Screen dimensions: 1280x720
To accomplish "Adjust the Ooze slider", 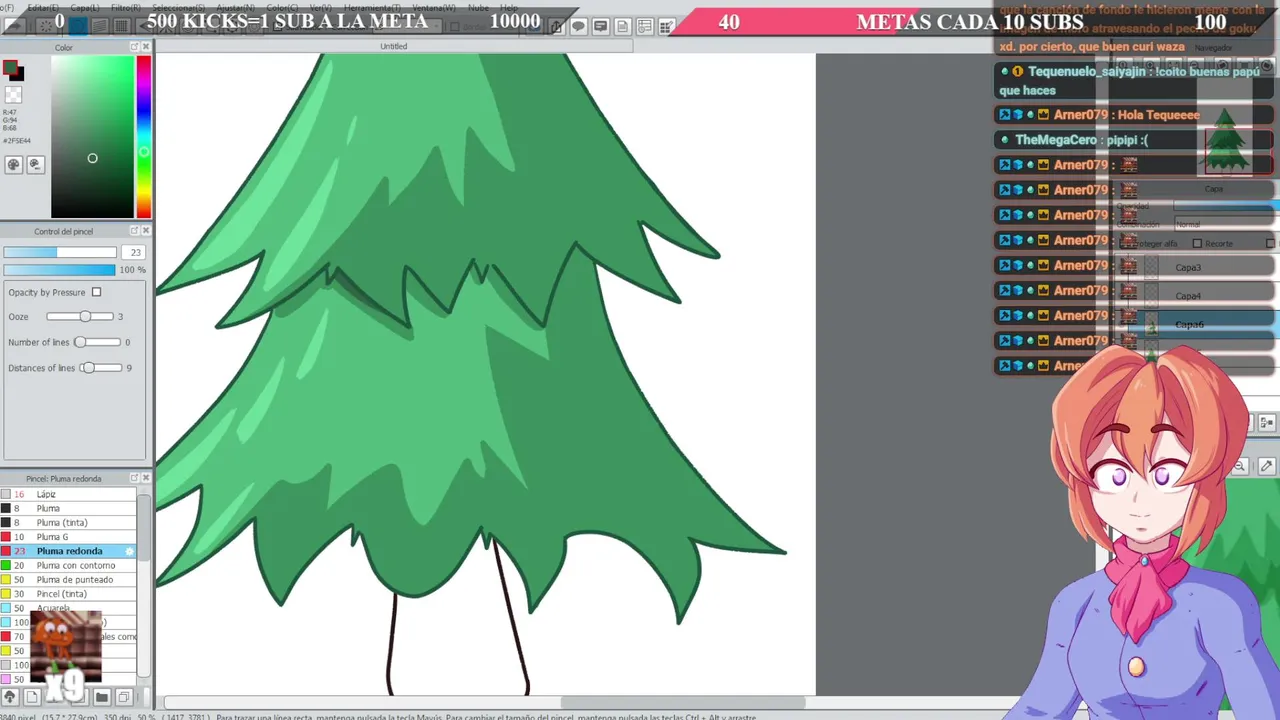I will 80,316.
